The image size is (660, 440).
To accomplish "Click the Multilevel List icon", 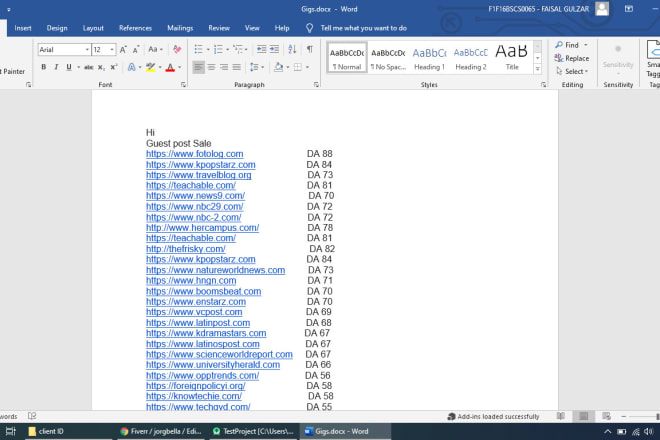I will pyautogui.click(x=238, y=49).
